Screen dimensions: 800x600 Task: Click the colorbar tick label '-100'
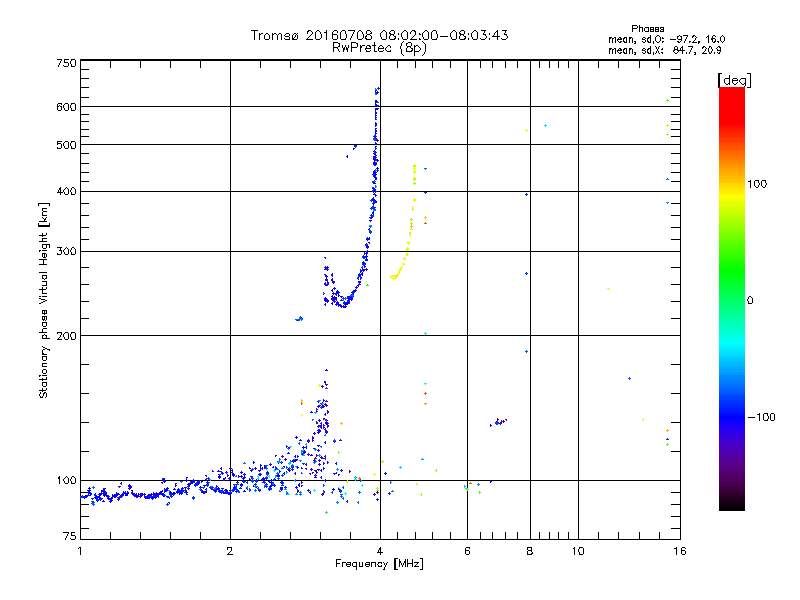(761, 417)
